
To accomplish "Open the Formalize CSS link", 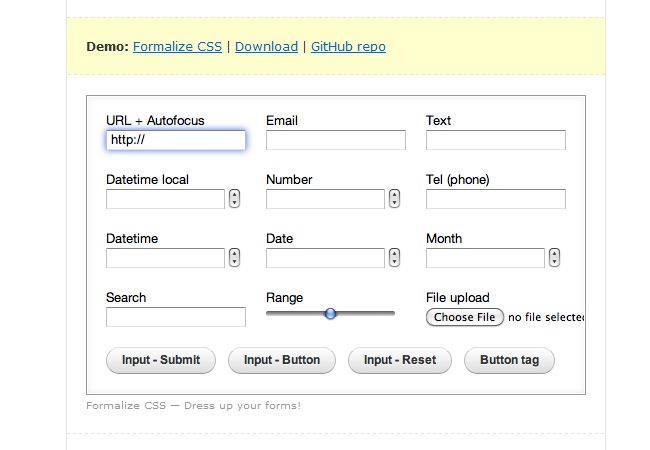I will (x=178, y=46).
